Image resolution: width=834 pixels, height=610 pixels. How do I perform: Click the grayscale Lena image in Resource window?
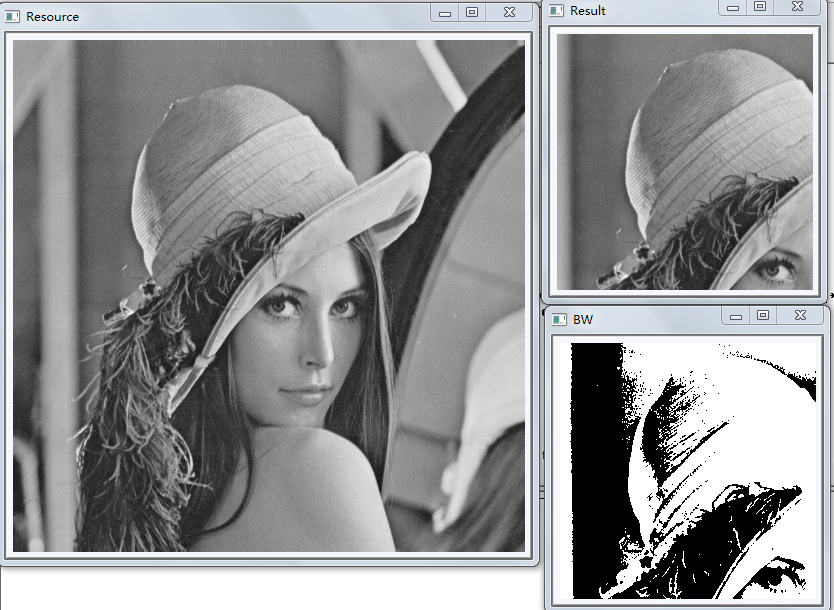[x=269, y=296]
